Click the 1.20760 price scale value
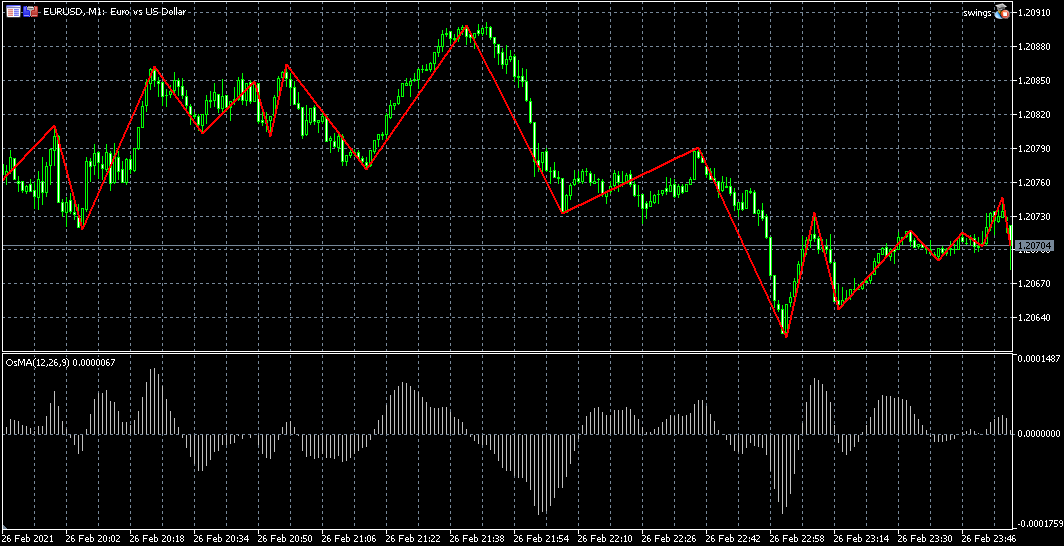This screenshot has width=1064, height=546. (x=1035, y=182)
